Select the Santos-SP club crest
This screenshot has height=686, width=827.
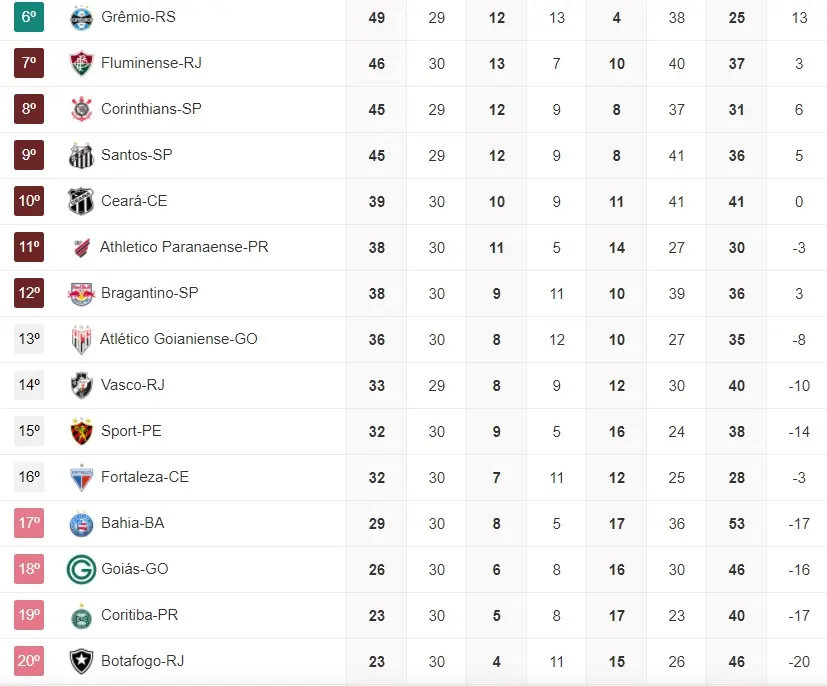(81, 155)
